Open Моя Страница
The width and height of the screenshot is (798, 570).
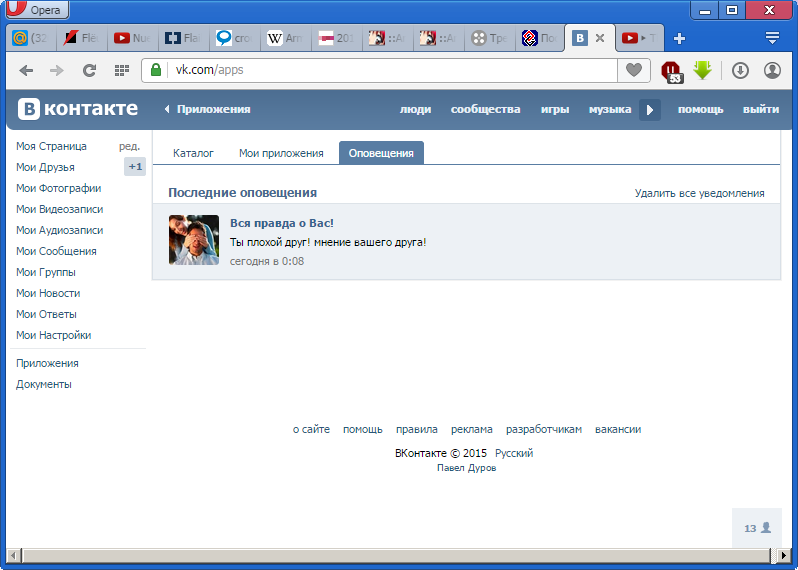click(51, 146)
